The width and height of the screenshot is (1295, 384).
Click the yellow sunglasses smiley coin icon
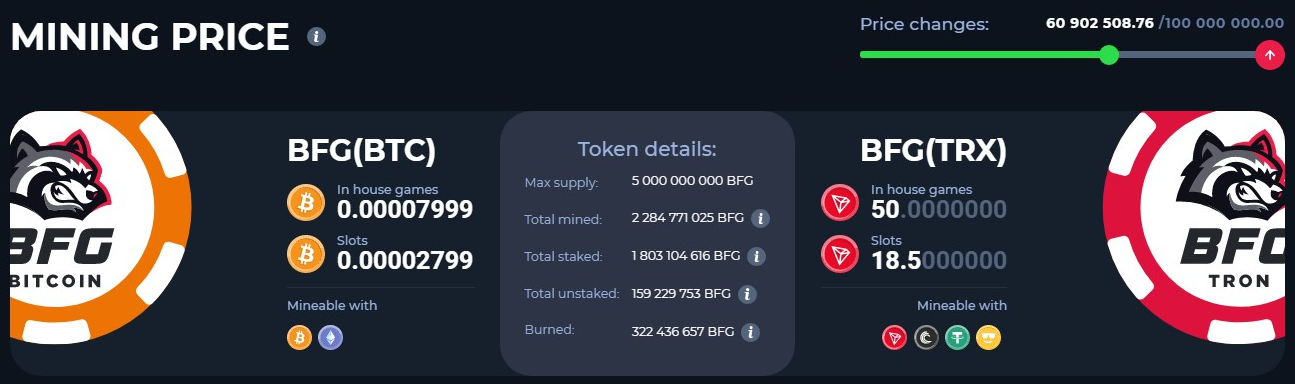pyautogui.click(x=988, y=338)
